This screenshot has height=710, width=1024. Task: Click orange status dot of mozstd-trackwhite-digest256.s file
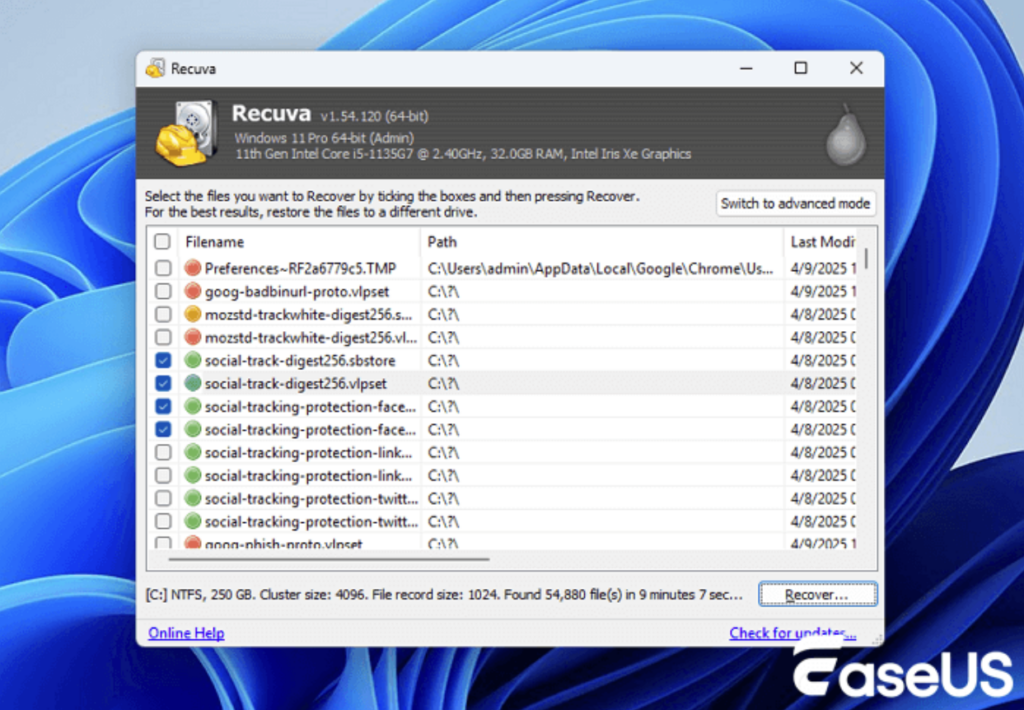coord(193,314)
